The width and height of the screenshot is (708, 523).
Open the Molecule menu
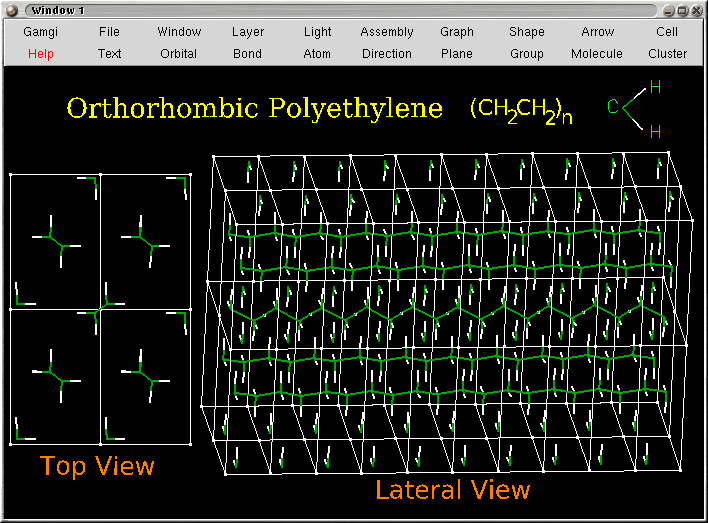597,54
